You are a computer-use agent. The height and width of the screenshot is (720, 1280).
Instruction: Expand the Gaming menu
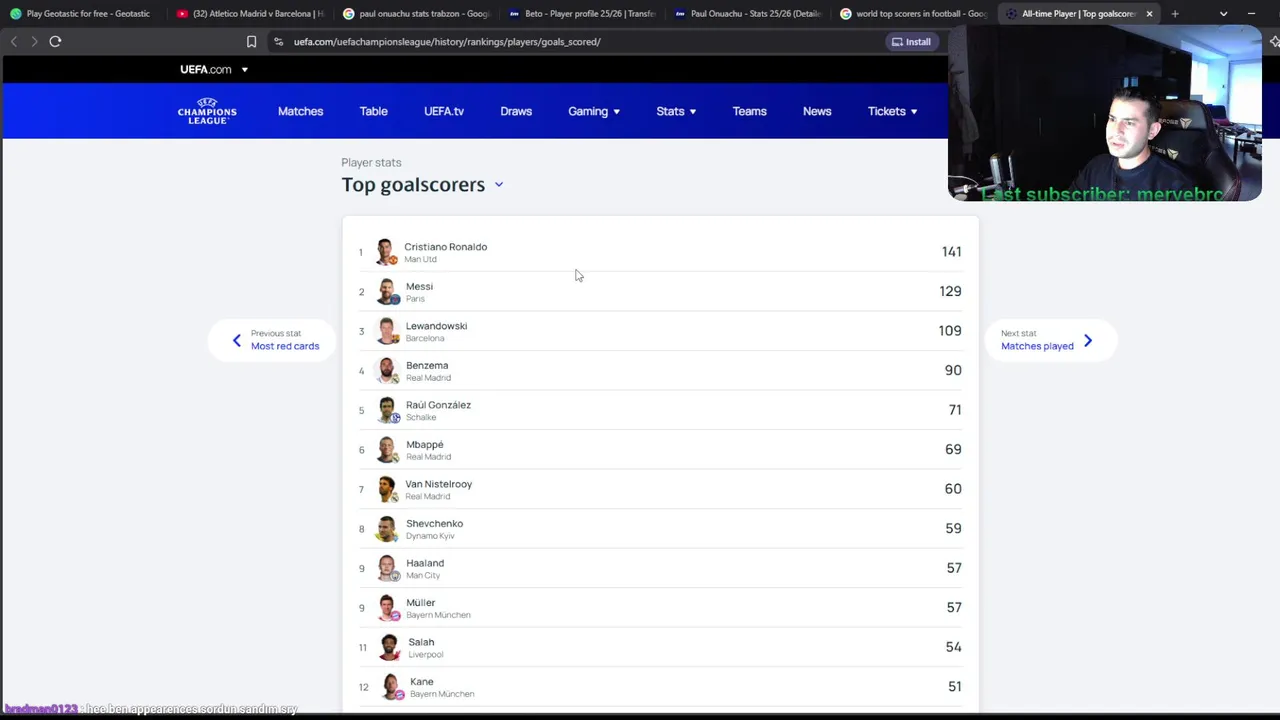click(594, 111)
